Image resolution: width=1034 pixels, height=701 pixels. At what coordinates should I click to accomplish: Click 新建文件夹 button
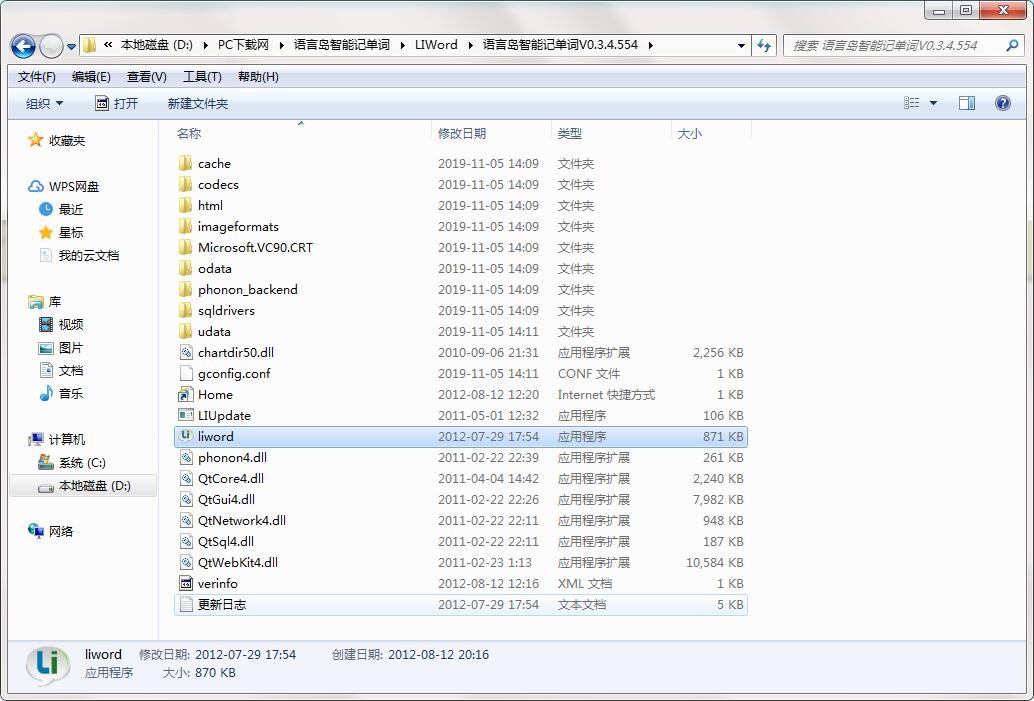tap(198, 104)
